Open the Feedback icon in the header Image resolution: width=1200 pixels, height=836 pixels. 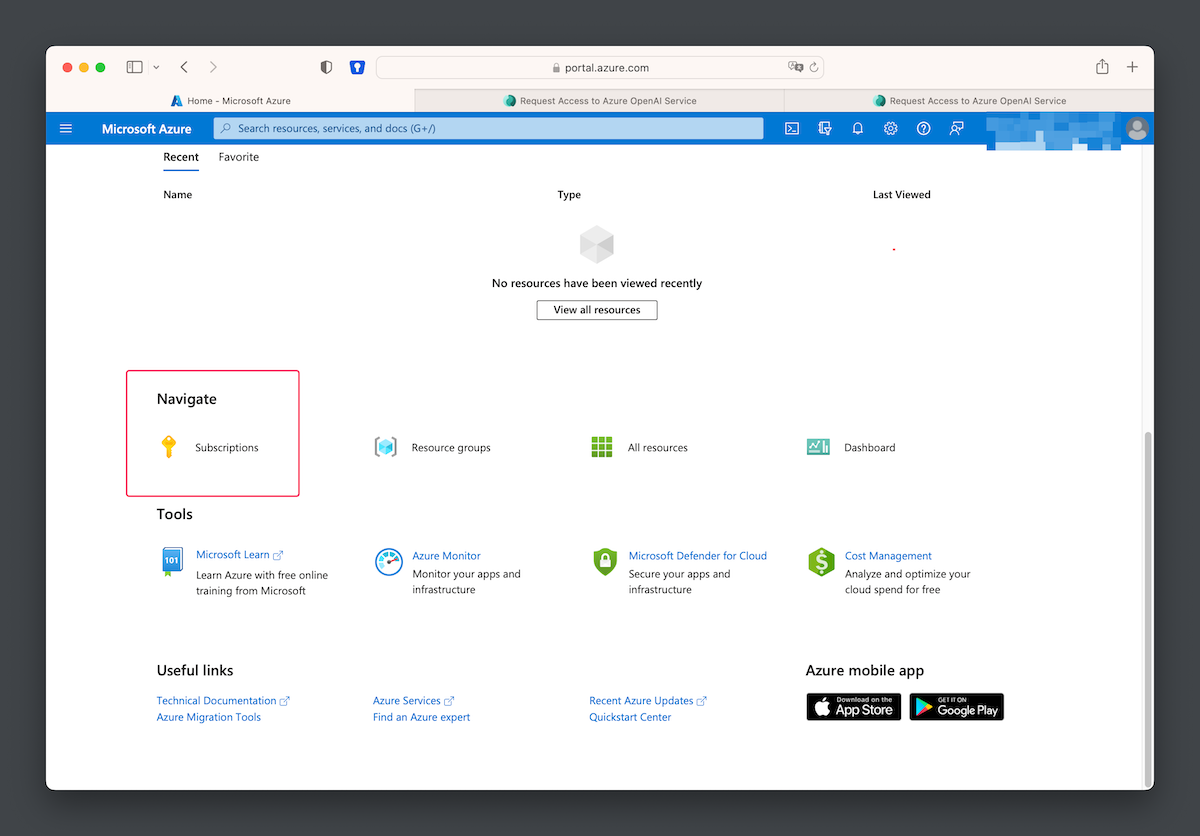click(x=957, y=129)
